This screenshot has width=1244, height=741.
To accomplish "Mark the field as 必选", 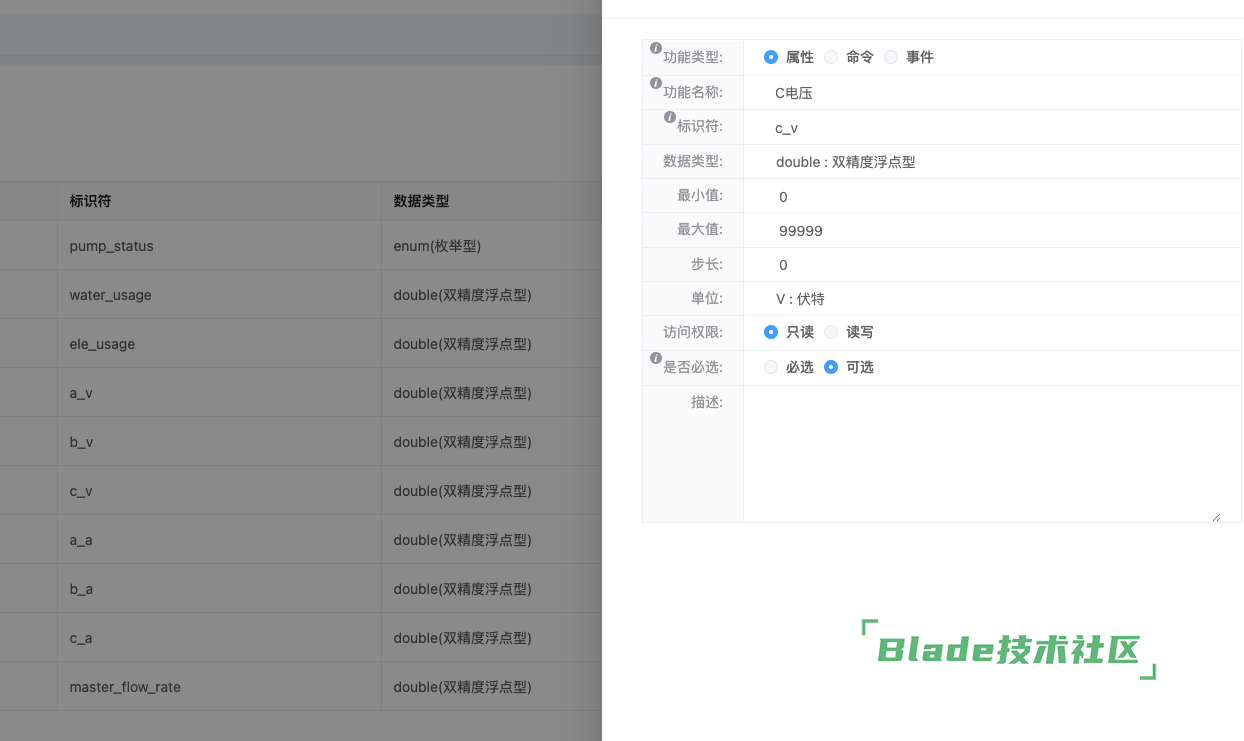I will click(771, 367).
